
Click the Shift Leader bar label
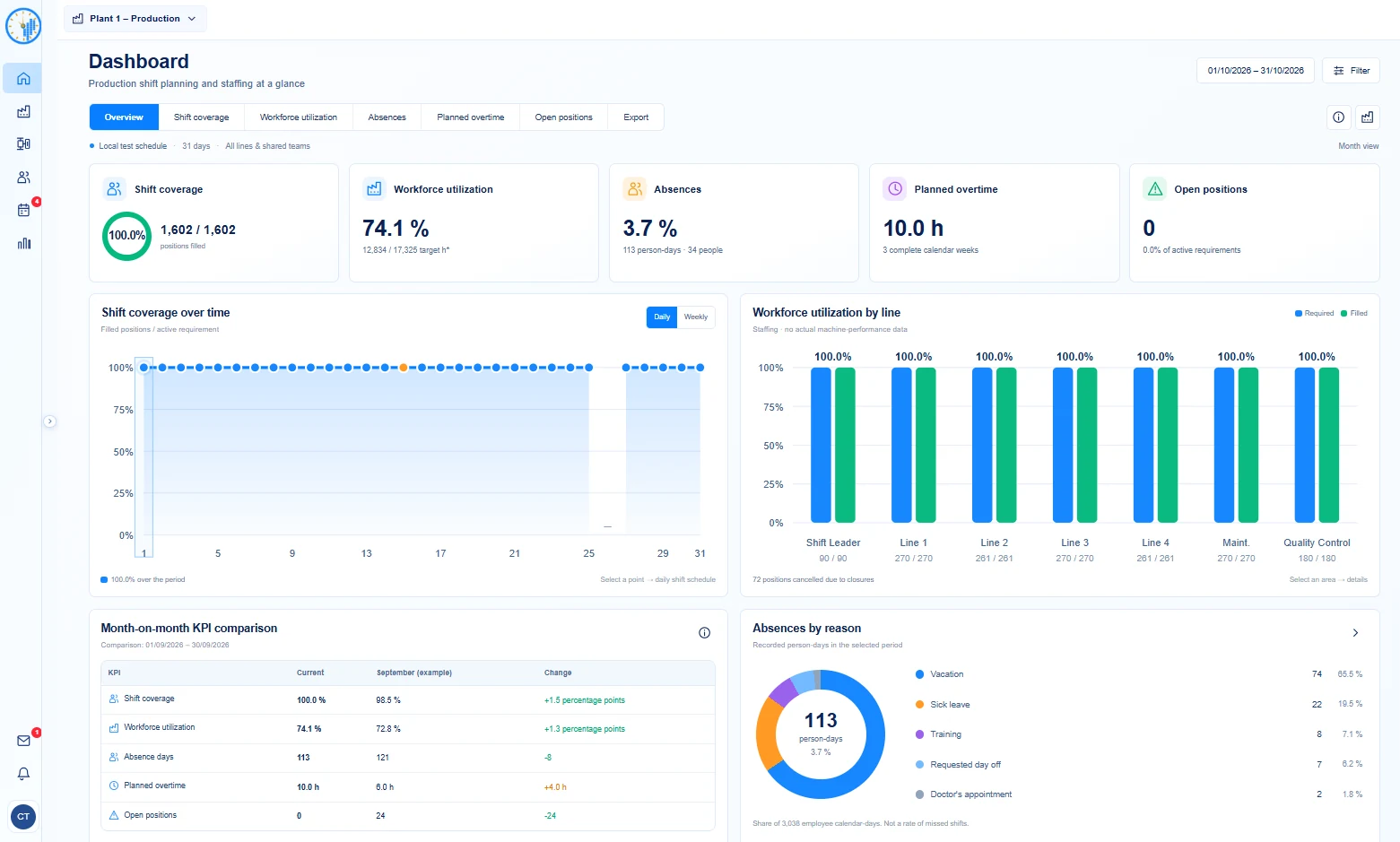tap(833, 543)
